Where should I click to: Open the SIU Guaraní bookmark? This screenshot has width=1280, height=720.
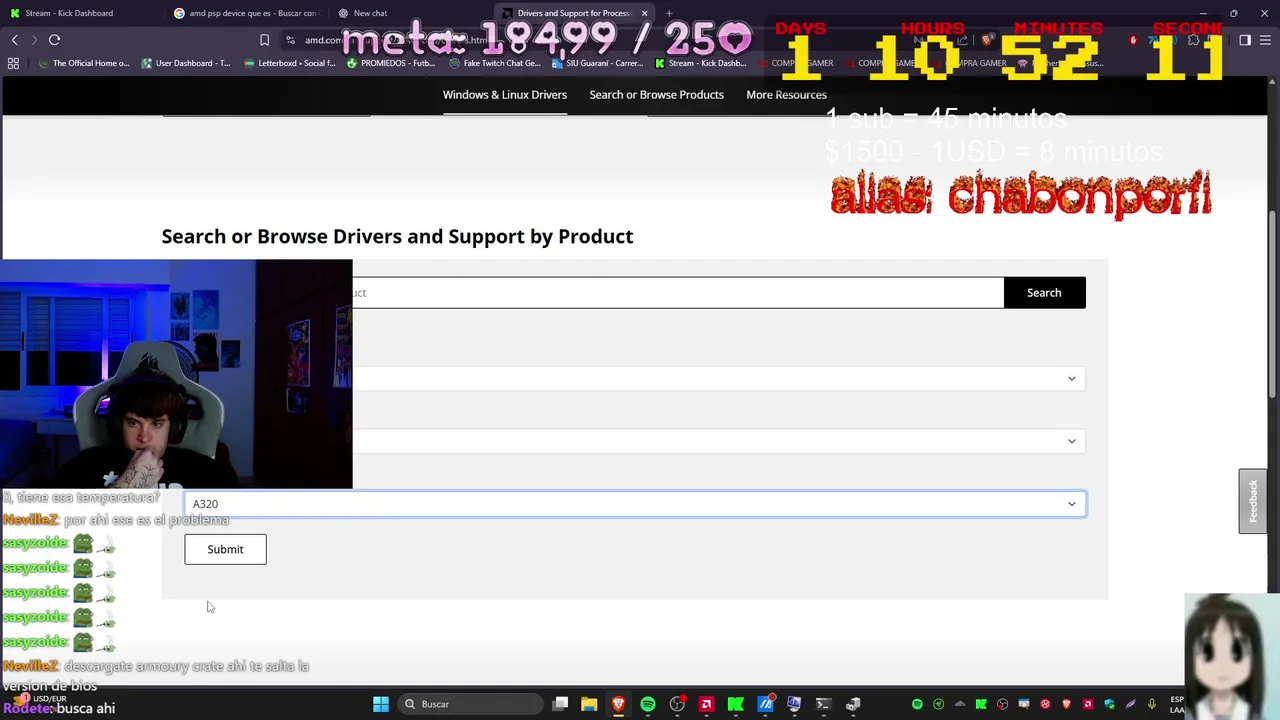[x=598, y=63]
